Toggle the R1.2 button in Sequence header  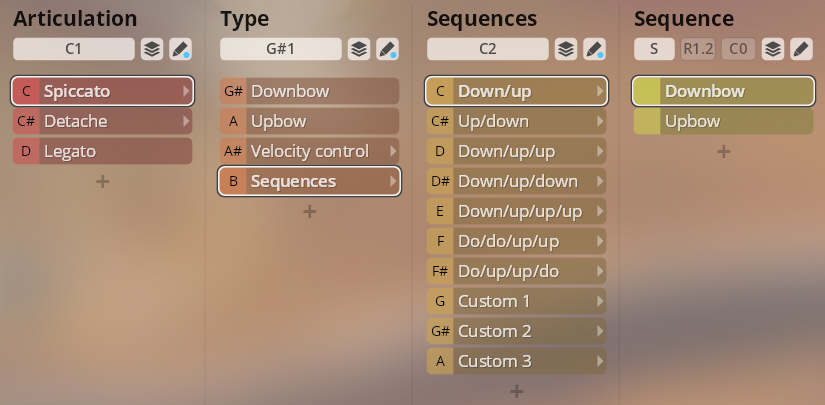697,49
